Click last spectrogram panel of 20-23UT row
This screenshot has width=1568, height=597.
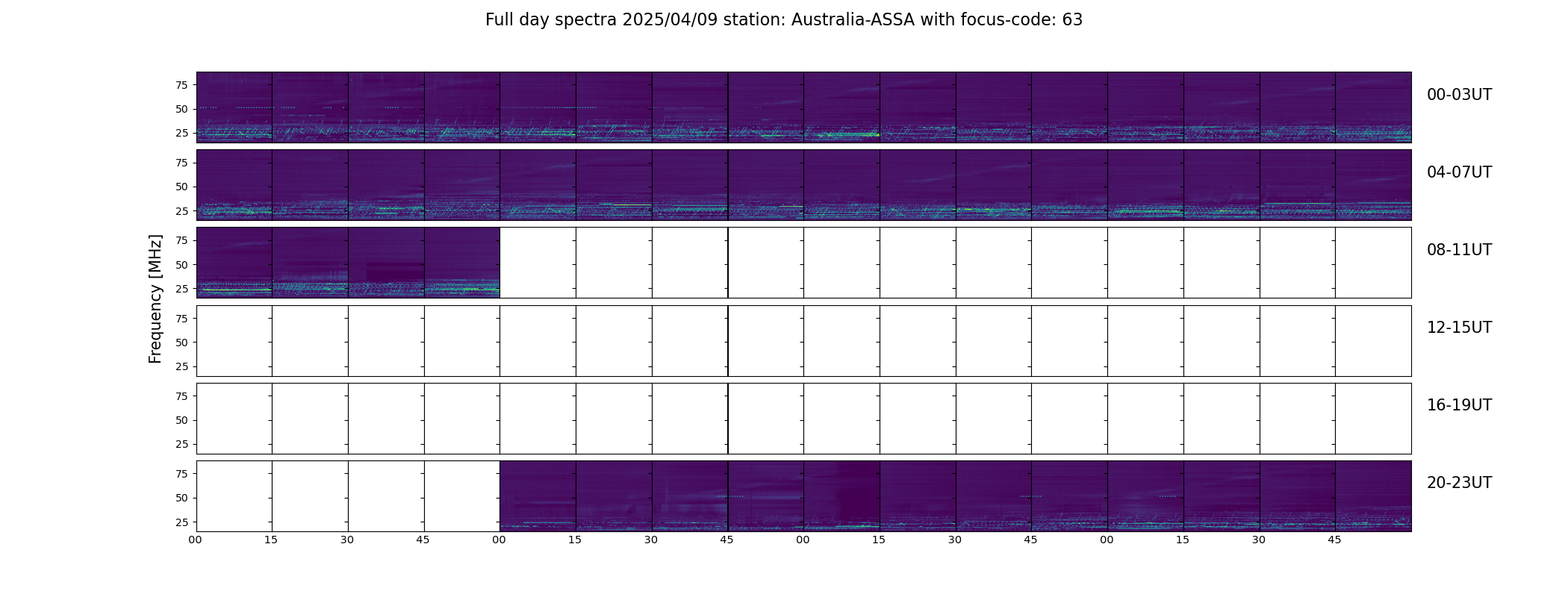click(1373, 496)
